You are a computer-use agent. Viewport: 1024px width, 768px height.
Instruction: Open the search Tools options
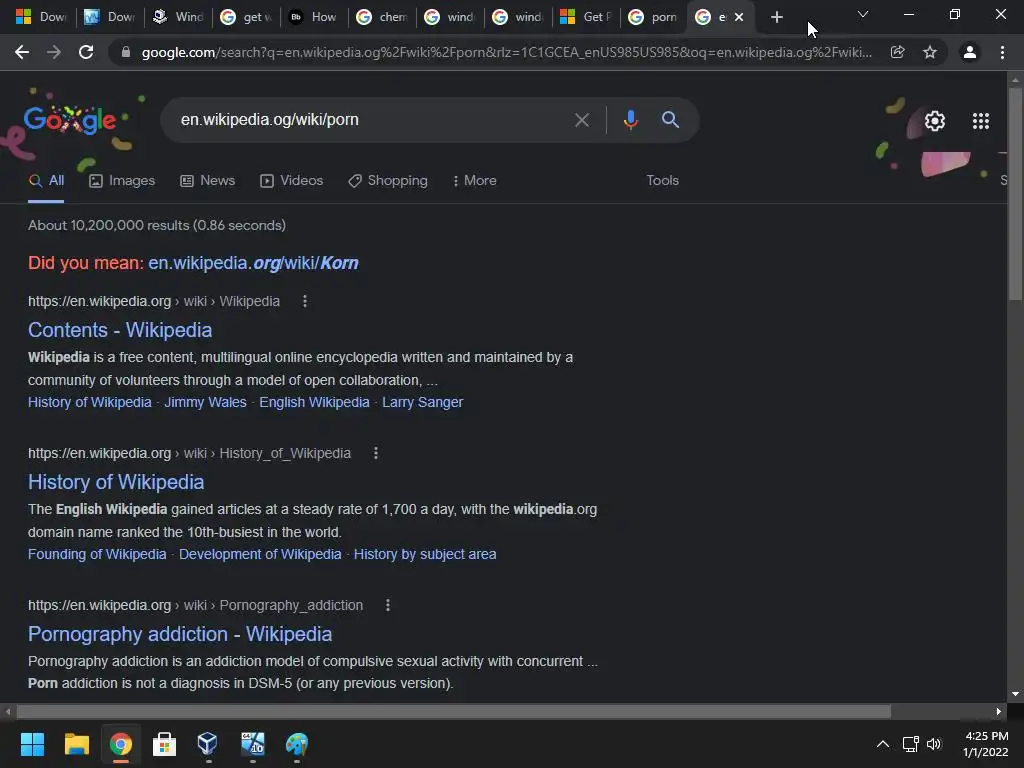(x=662, y=181)
